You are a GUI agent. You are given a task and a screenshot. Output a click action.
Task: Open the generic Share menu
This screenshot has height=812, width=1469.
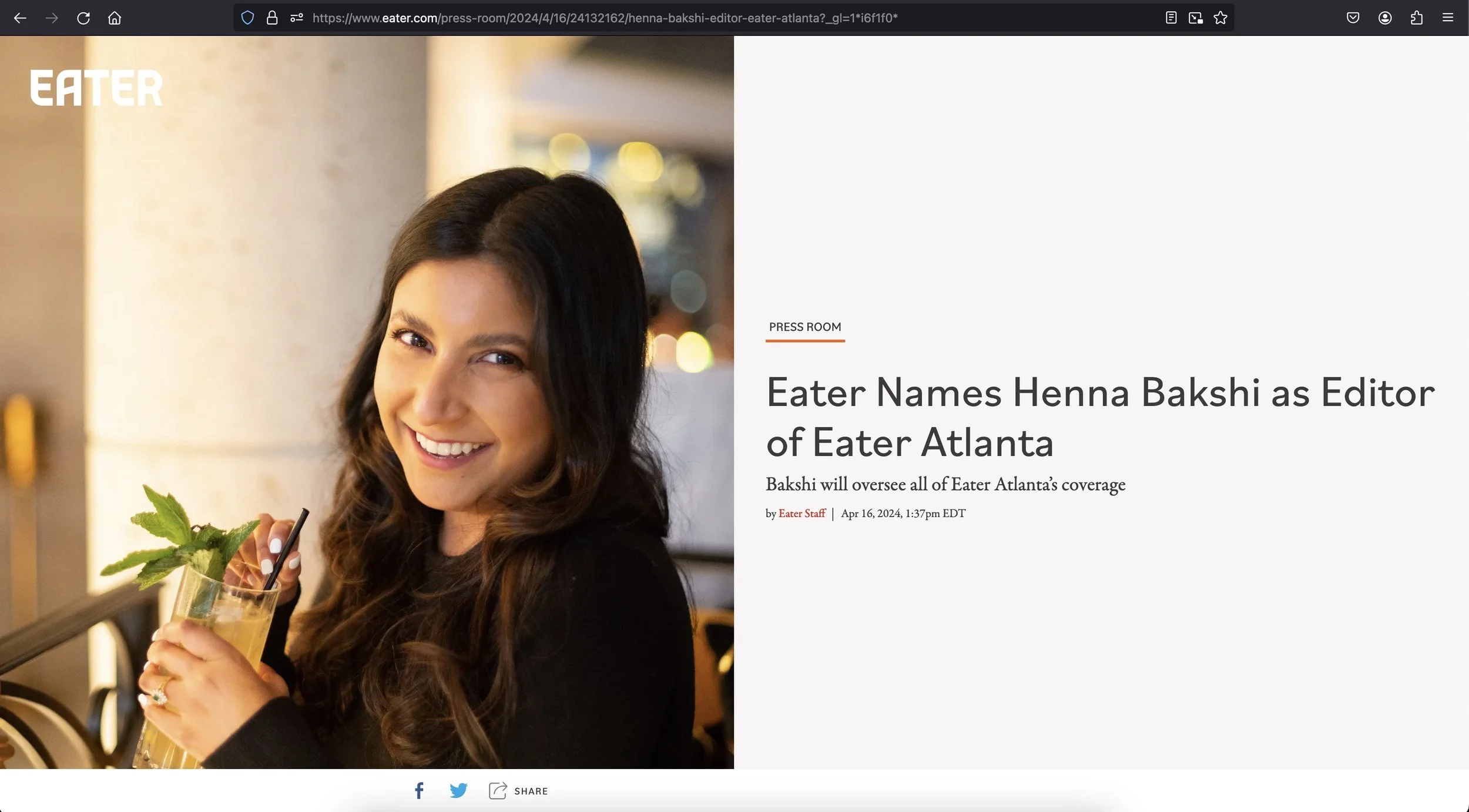tap(518, 790)
